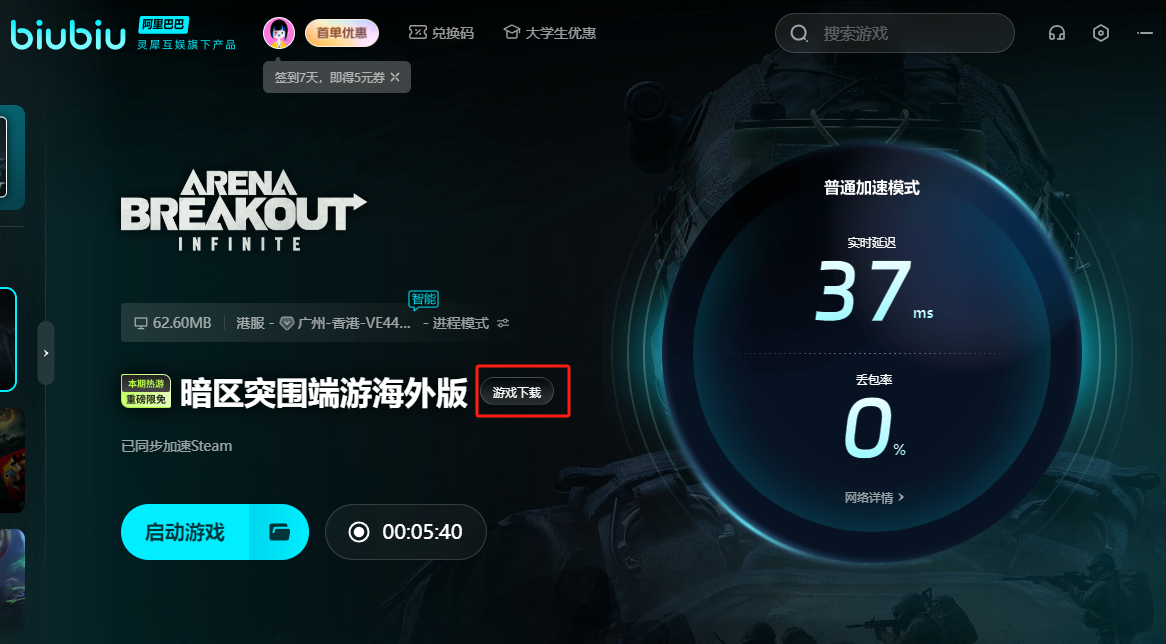Close the 签到7天 tooltip

[395, 77]
